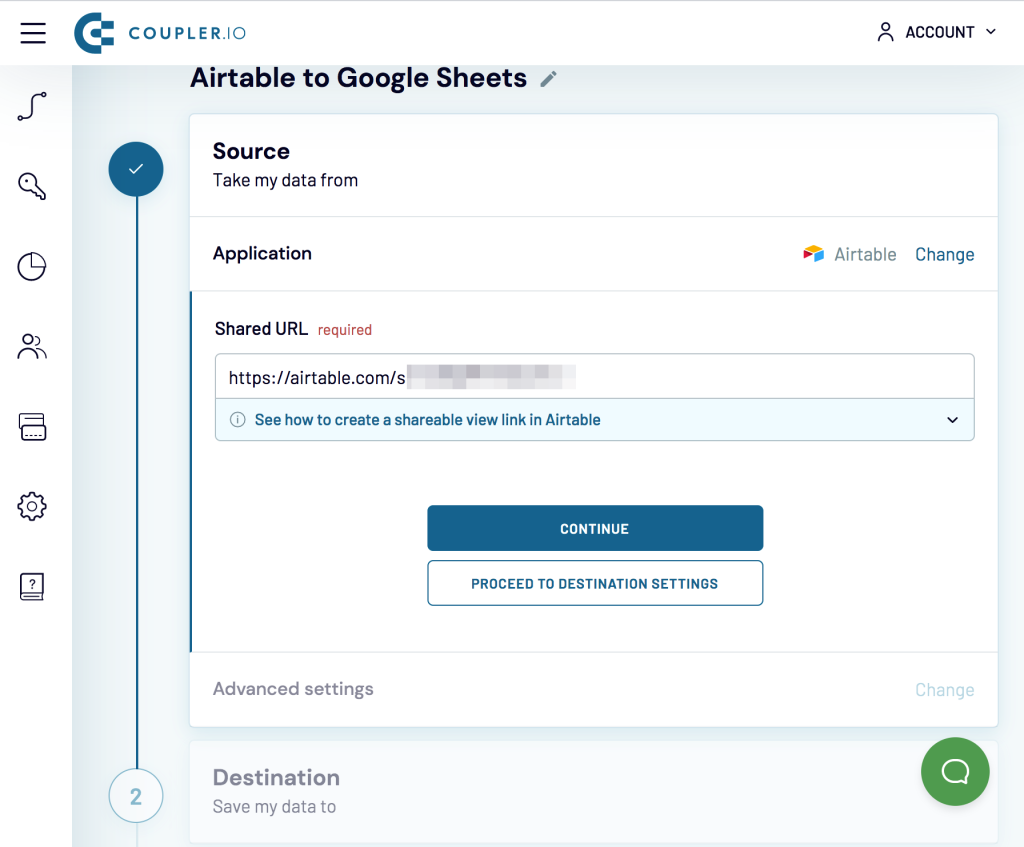Open the help book icon in sidebar

click(x=32, y=586)
